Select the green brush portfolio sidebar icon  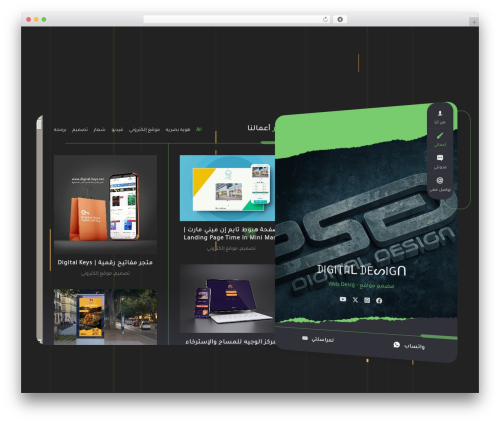click(x=440, y=136)
